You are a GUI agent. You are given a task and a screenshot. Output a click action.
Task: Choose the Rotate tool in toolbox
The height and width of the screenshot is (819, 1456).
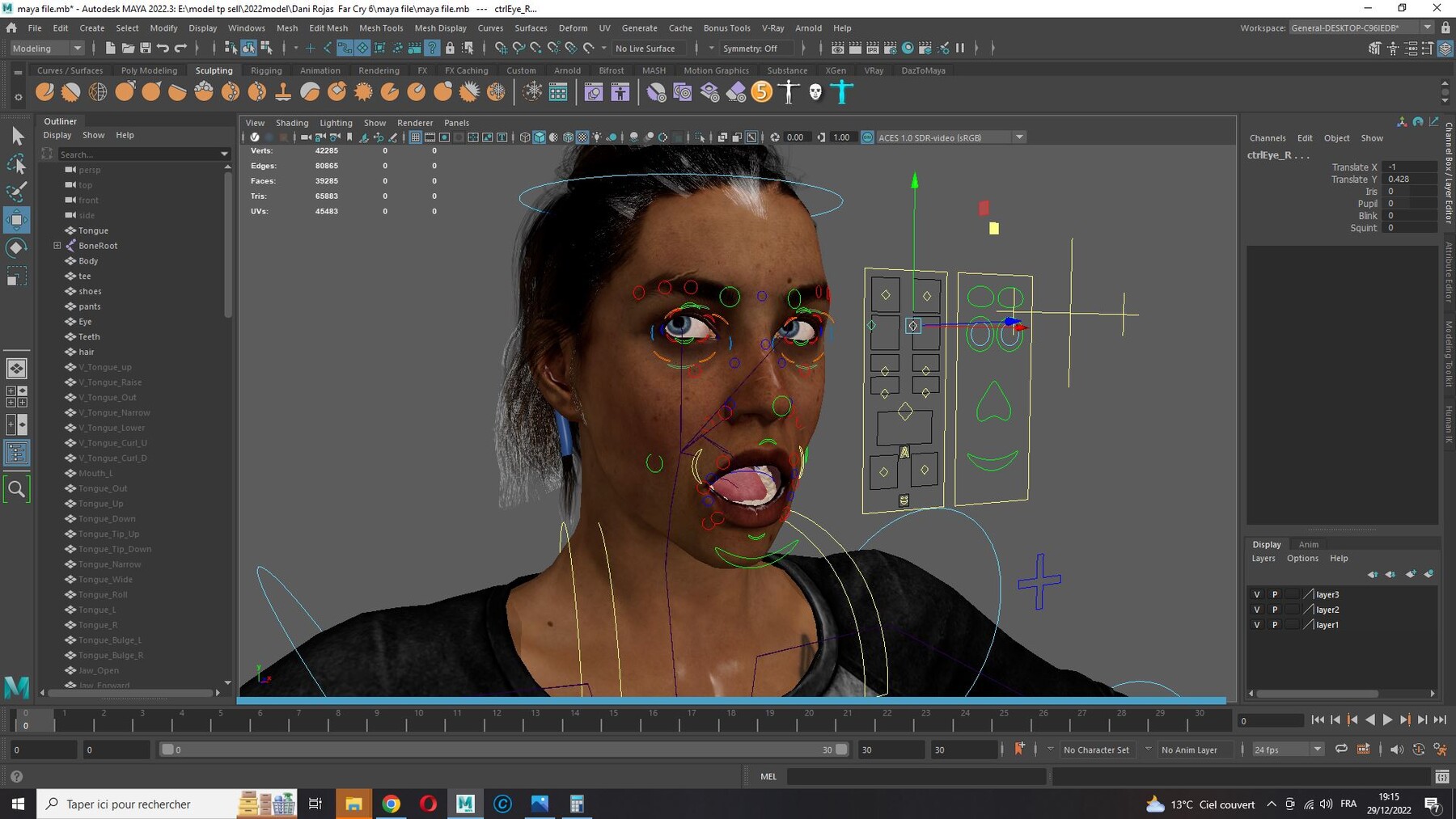pyautogui.click(x=17, y=247)
